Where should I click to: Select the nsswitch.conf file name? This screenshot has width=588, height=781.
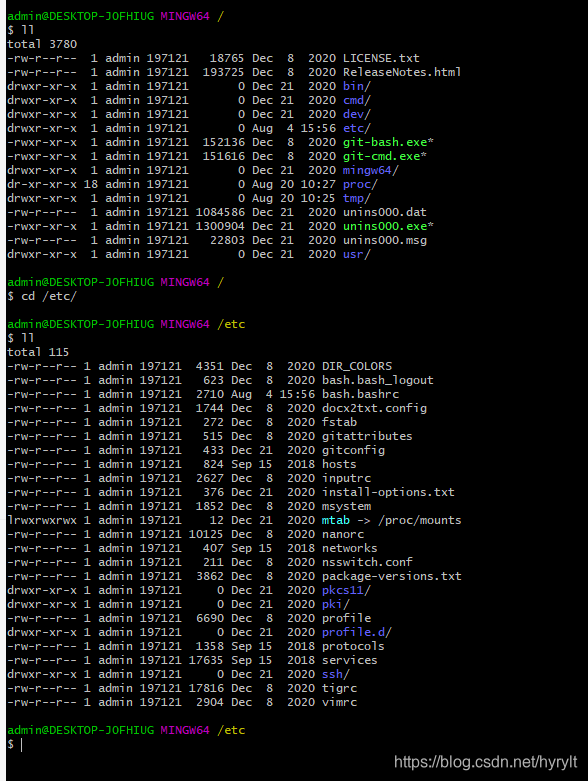pos(367,562)
